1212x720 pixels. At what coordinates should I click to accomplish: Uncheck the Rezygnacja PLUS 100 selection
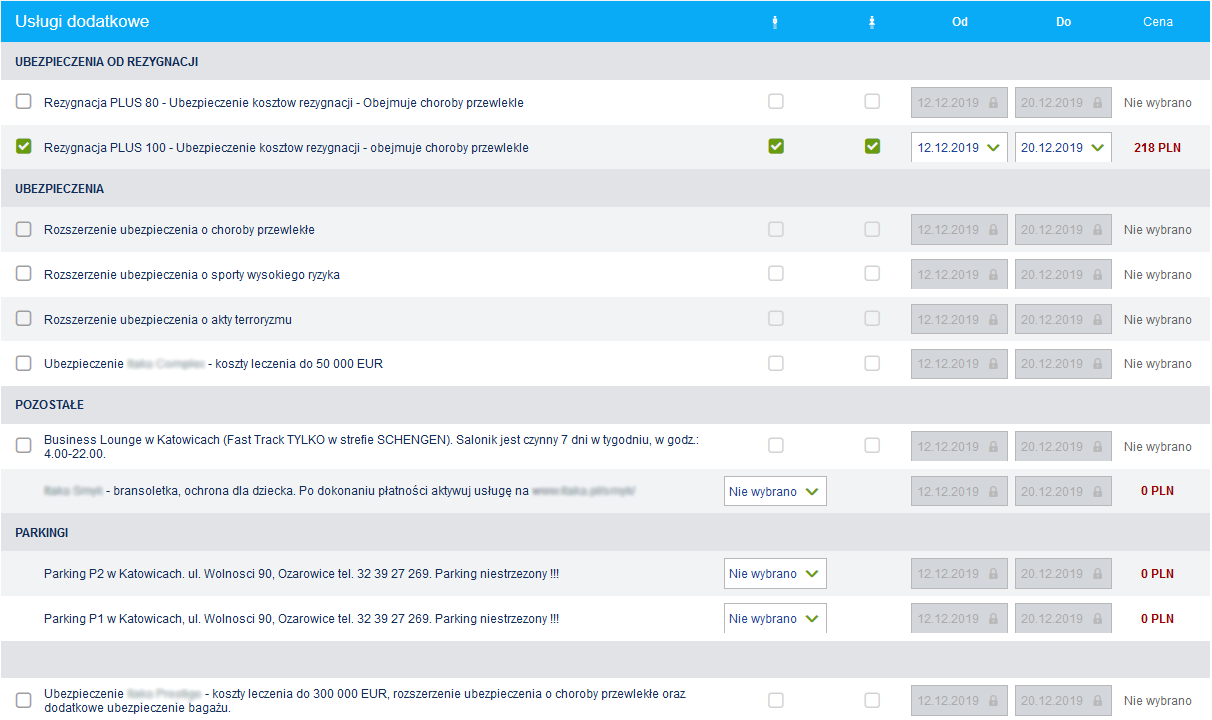pos(23,146)
